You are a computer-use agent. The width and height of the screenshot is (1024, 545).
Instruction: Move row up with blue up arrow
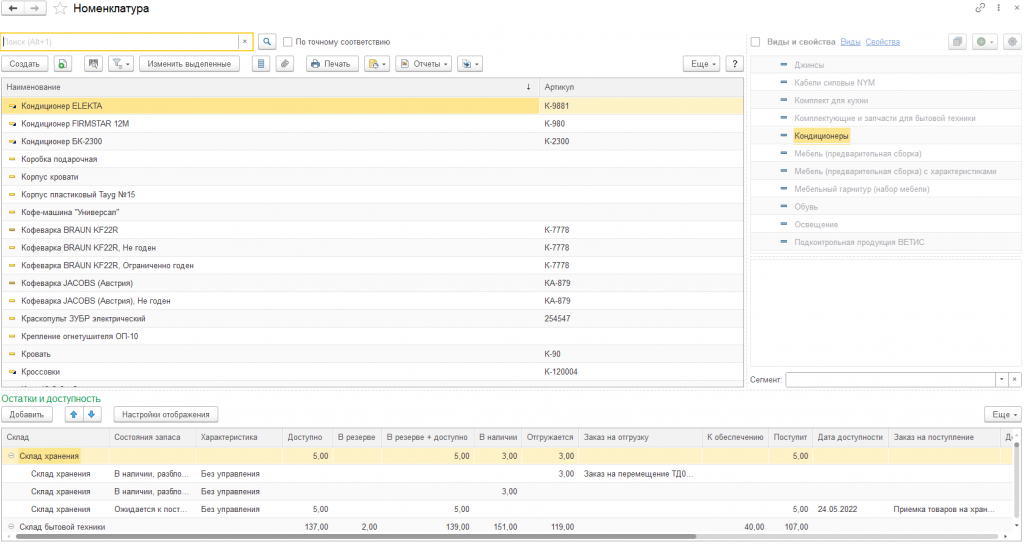point(73,414)
